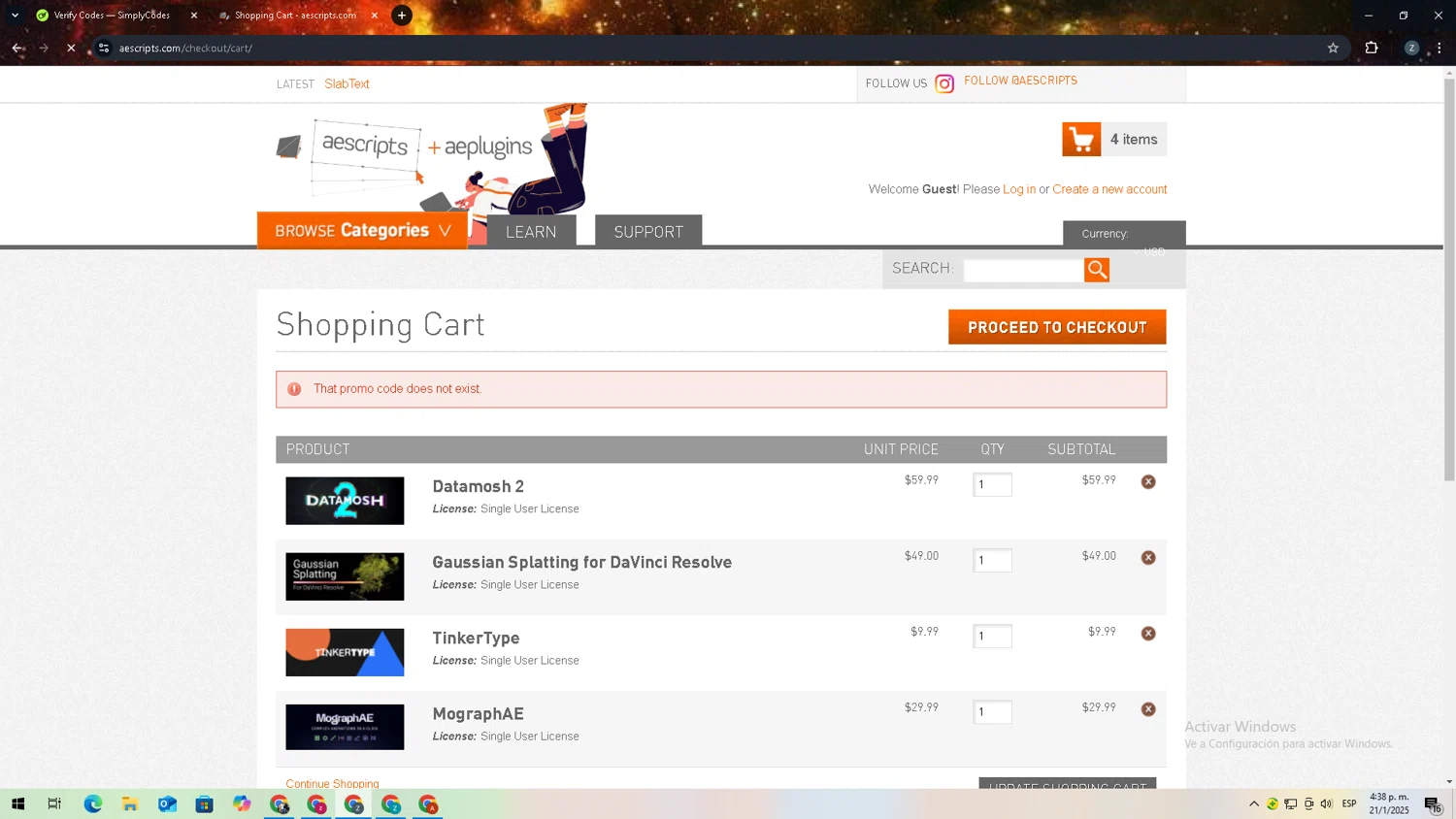The width and height of the screenshot is (1456, 819).
Task: Click the page vertical scrollbar
Action: point(1449,279)
